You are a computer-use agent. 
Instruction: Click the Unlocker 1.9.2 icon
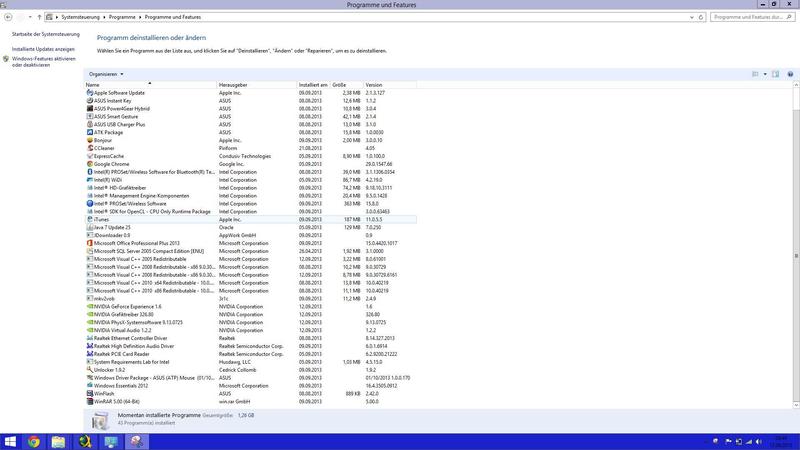pos(90,369)
